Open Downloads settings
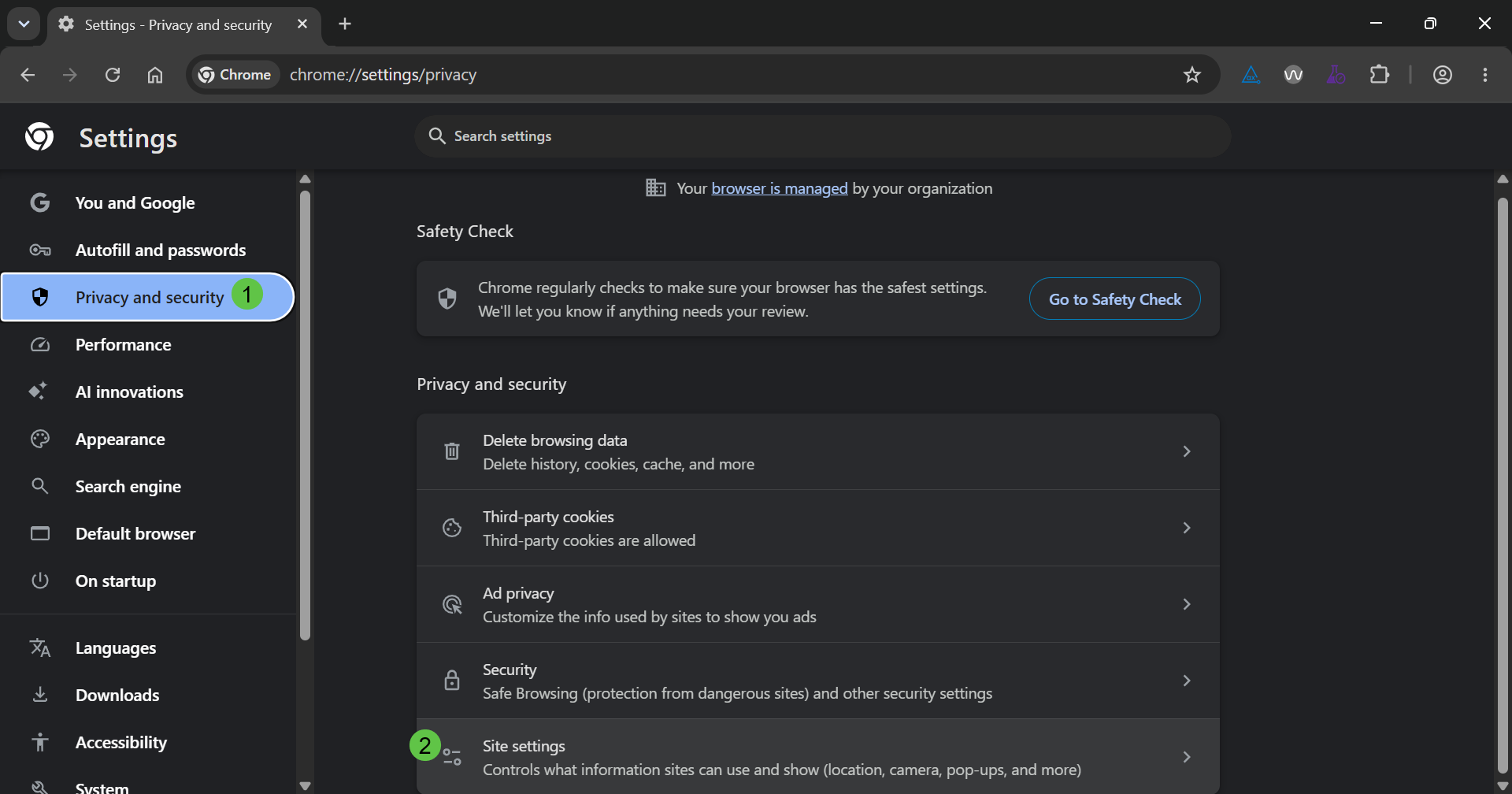1512x794 pixels. pyautogui.click(x=147, y=695)
